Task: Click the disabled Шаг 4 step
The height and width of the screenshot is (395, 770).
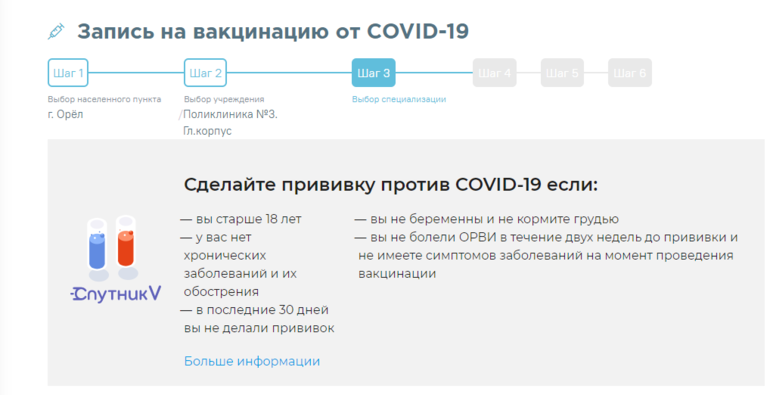Action: (x=494, y=73)
